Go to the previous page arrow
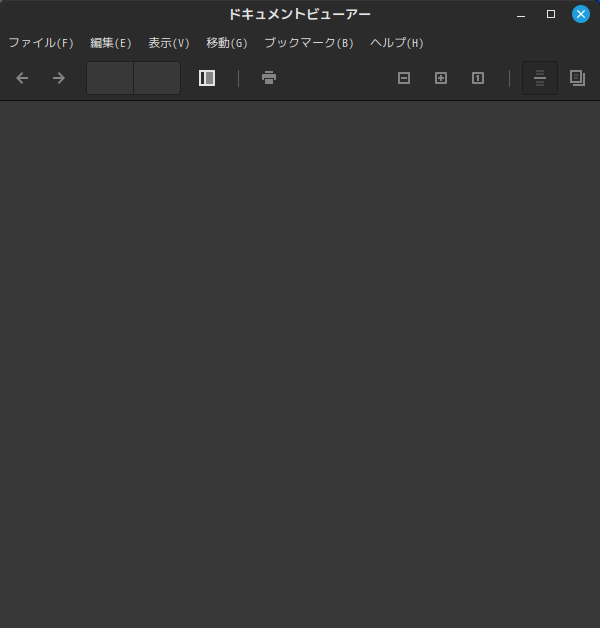Image resolution: width=600 pixels, height=628 pixels. tap(22, 78)
